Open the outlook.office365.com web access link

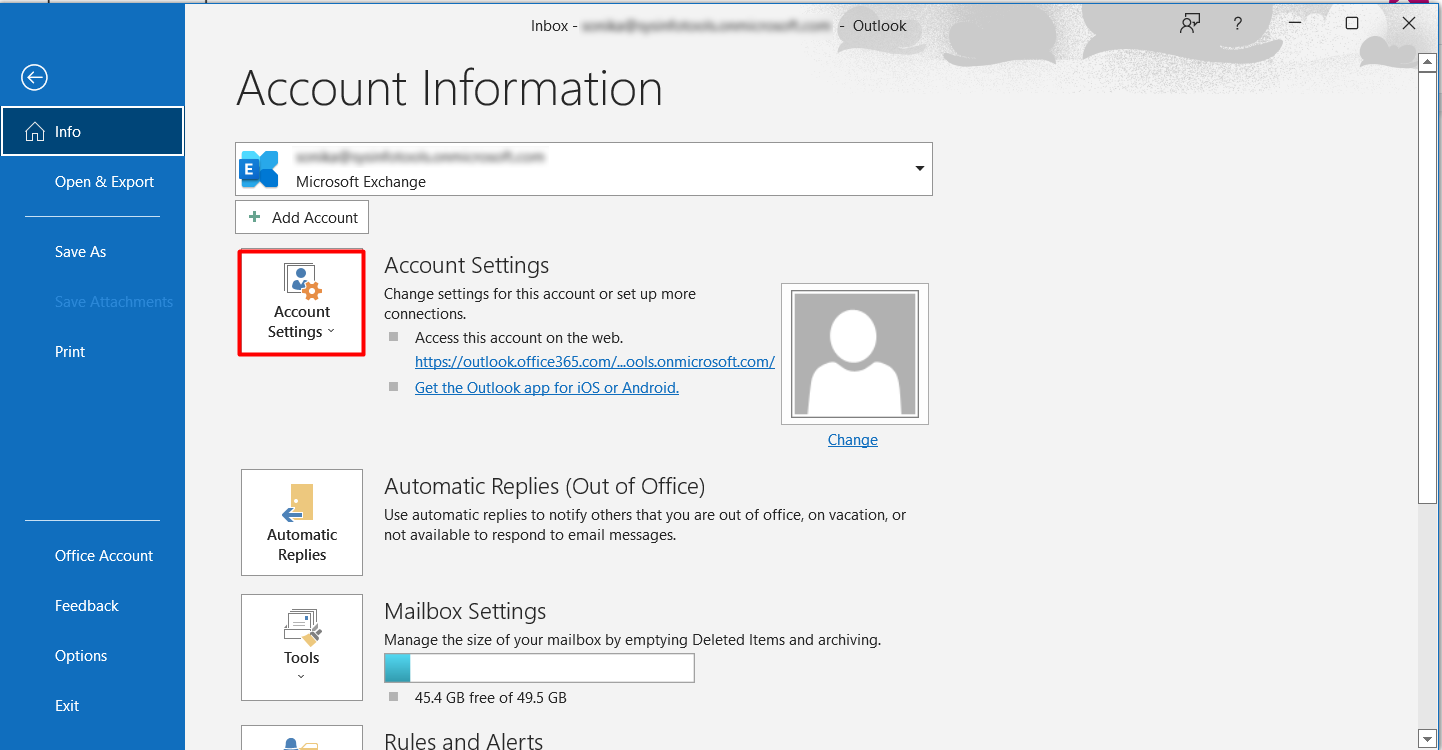tap(595, 362)
